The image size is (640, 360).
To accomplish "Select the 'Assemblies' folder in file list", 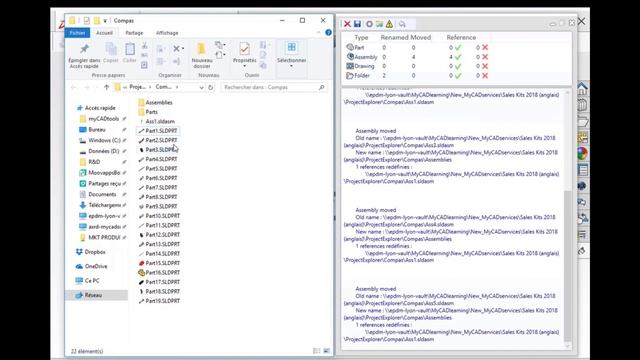I will tap(159, 102).
